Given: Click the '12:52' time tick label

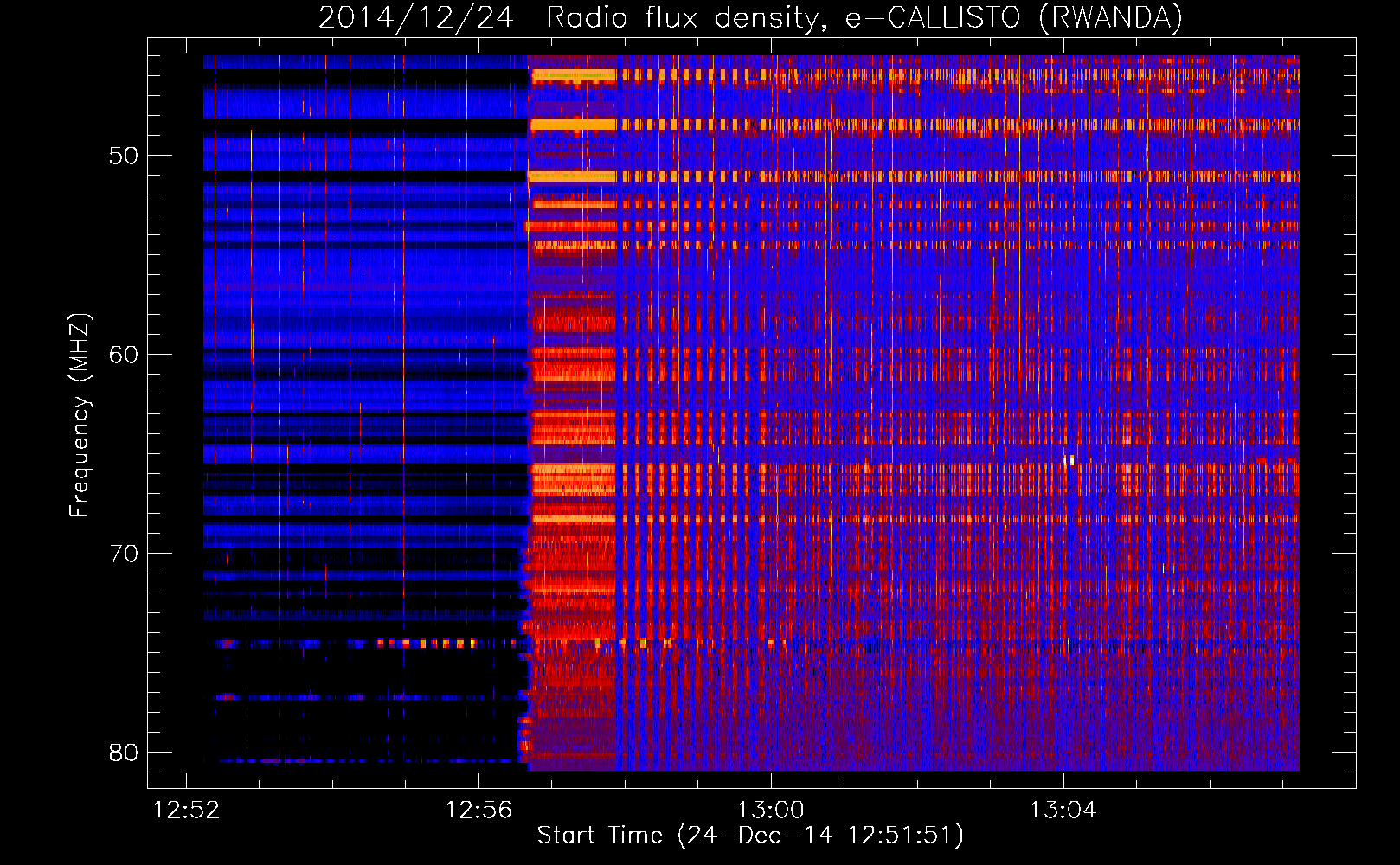Looking at the screenshot, I should (x=187, y=811).
